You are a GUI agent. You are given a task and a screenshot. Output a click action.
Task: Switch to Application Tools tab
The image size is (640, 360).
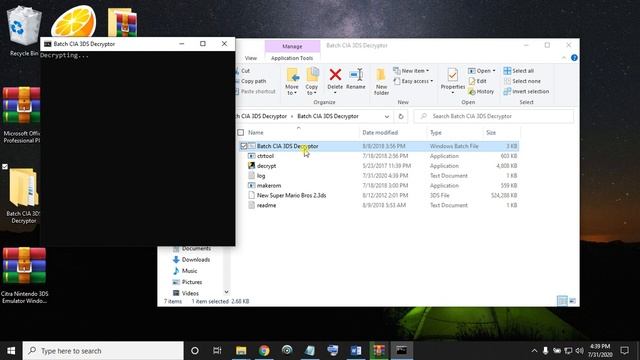point(292,58)
